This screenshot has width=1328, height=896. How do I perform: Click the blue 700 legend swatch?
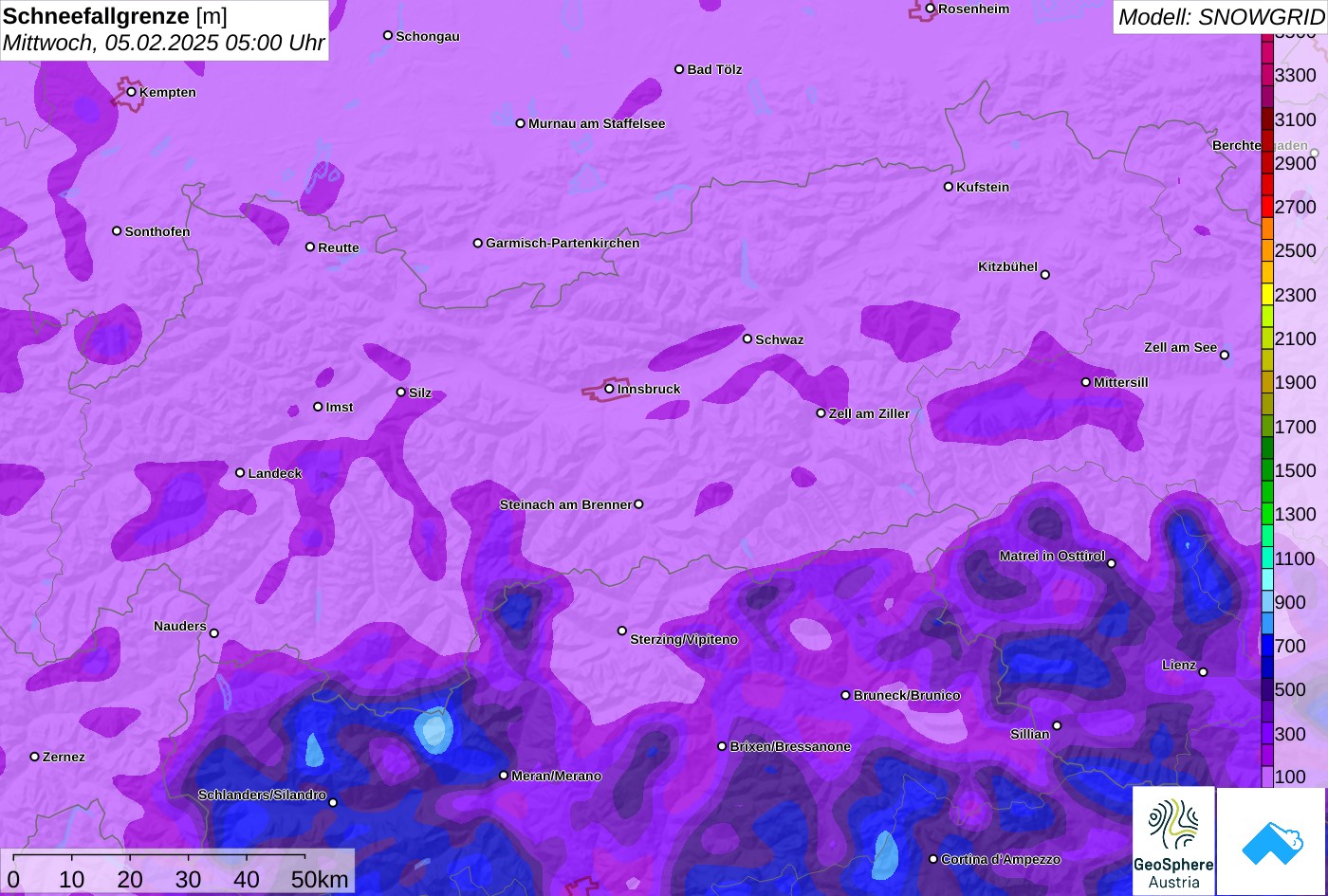[x=1267, y=646]
